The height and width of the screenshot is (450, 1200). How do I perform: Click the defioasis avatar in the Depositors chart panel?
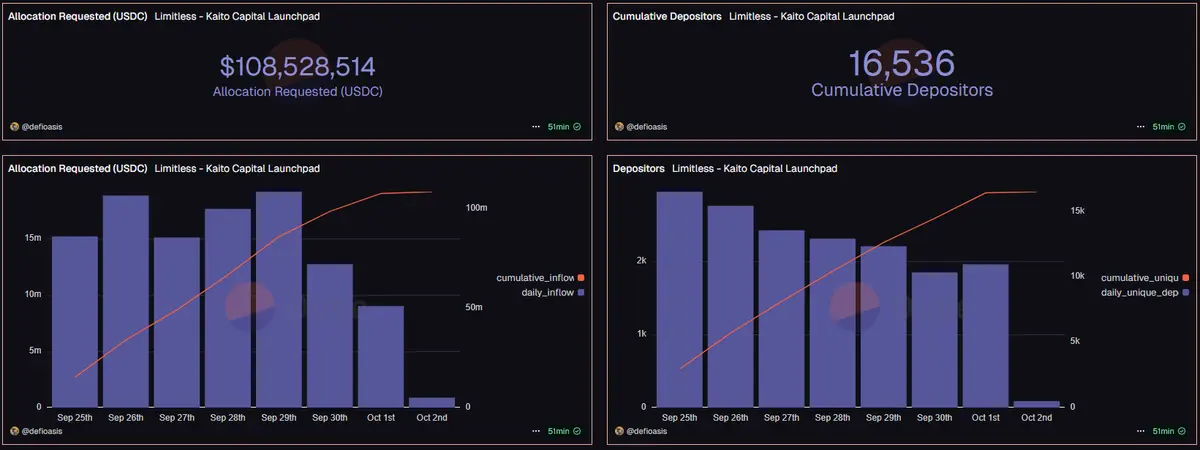click(x=619, y=431)
